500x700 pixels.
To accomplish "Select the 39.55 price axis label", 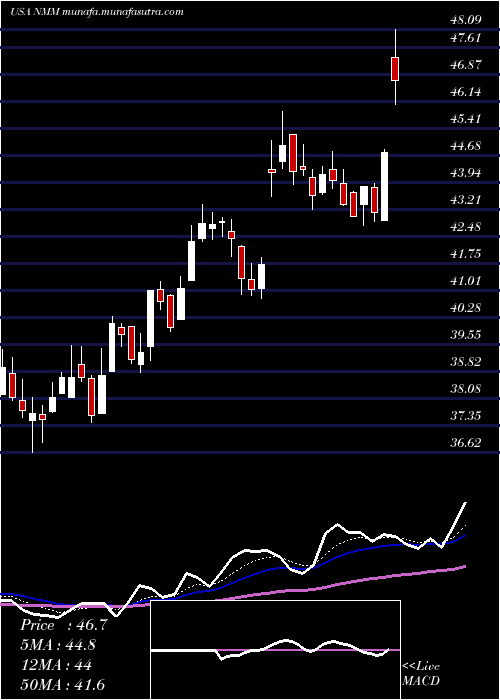I will pyautogui.click(x=467, y=335).
